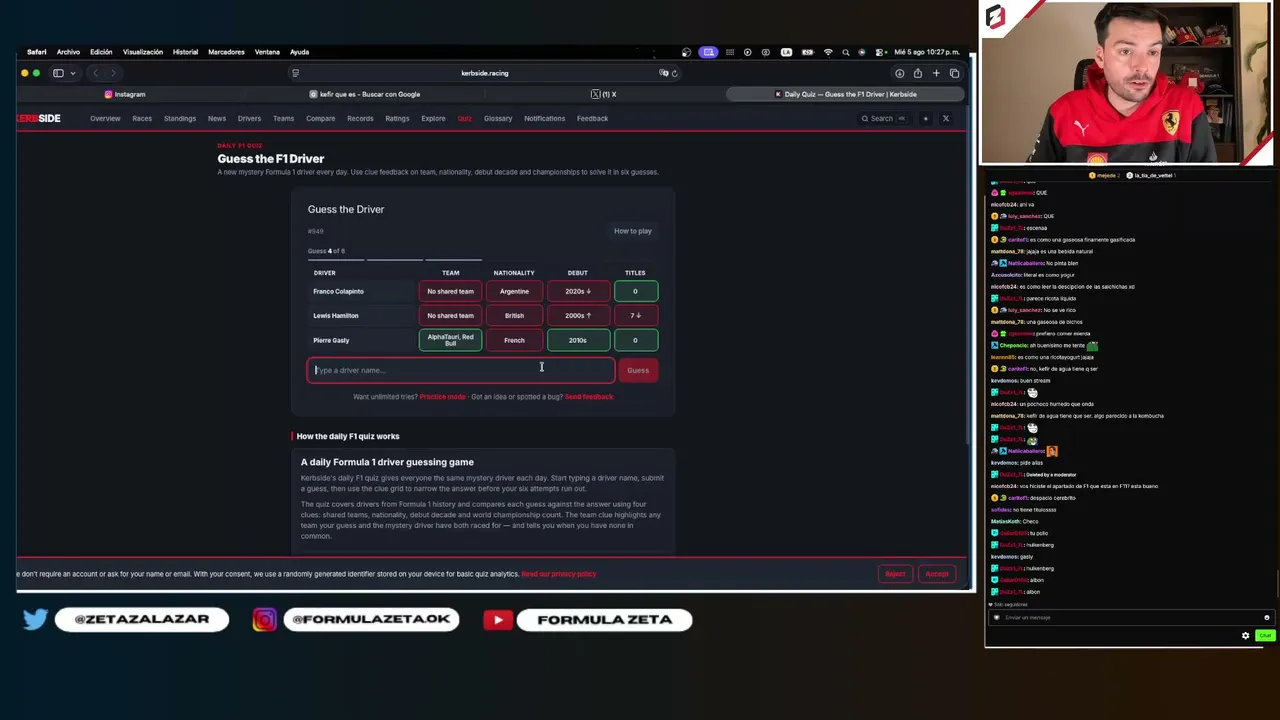
Task: Show Safari downloads
Action: (x=899, y=73)
